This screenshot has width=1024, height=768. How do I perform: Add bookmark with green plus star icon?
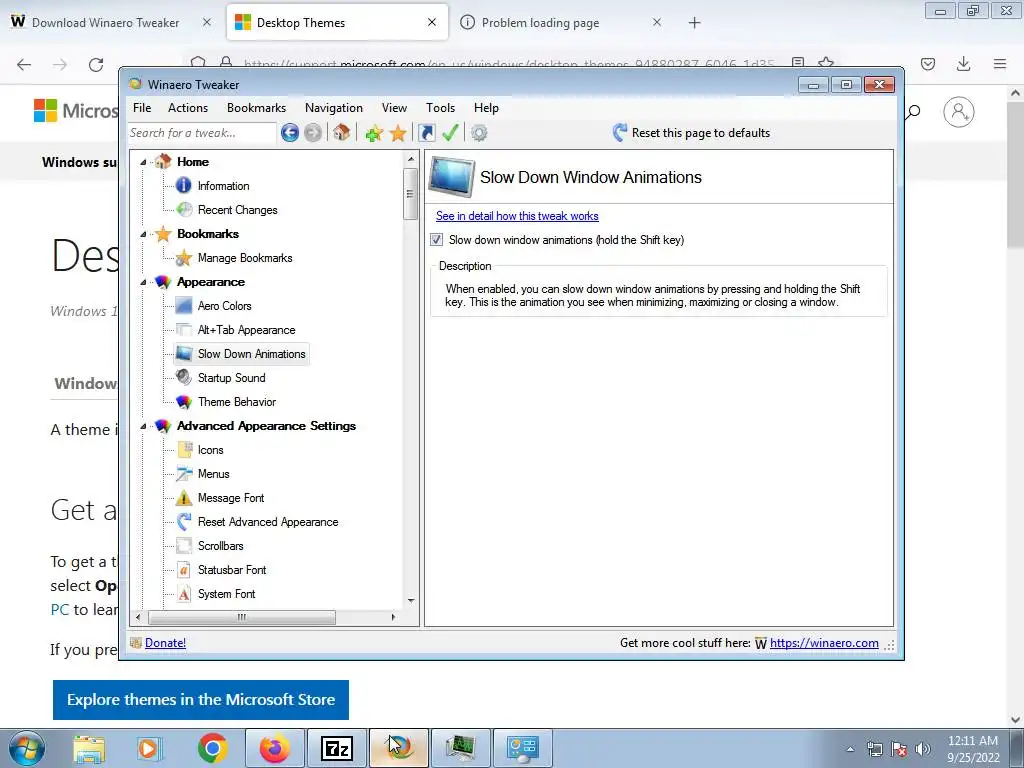pos(374,133)
